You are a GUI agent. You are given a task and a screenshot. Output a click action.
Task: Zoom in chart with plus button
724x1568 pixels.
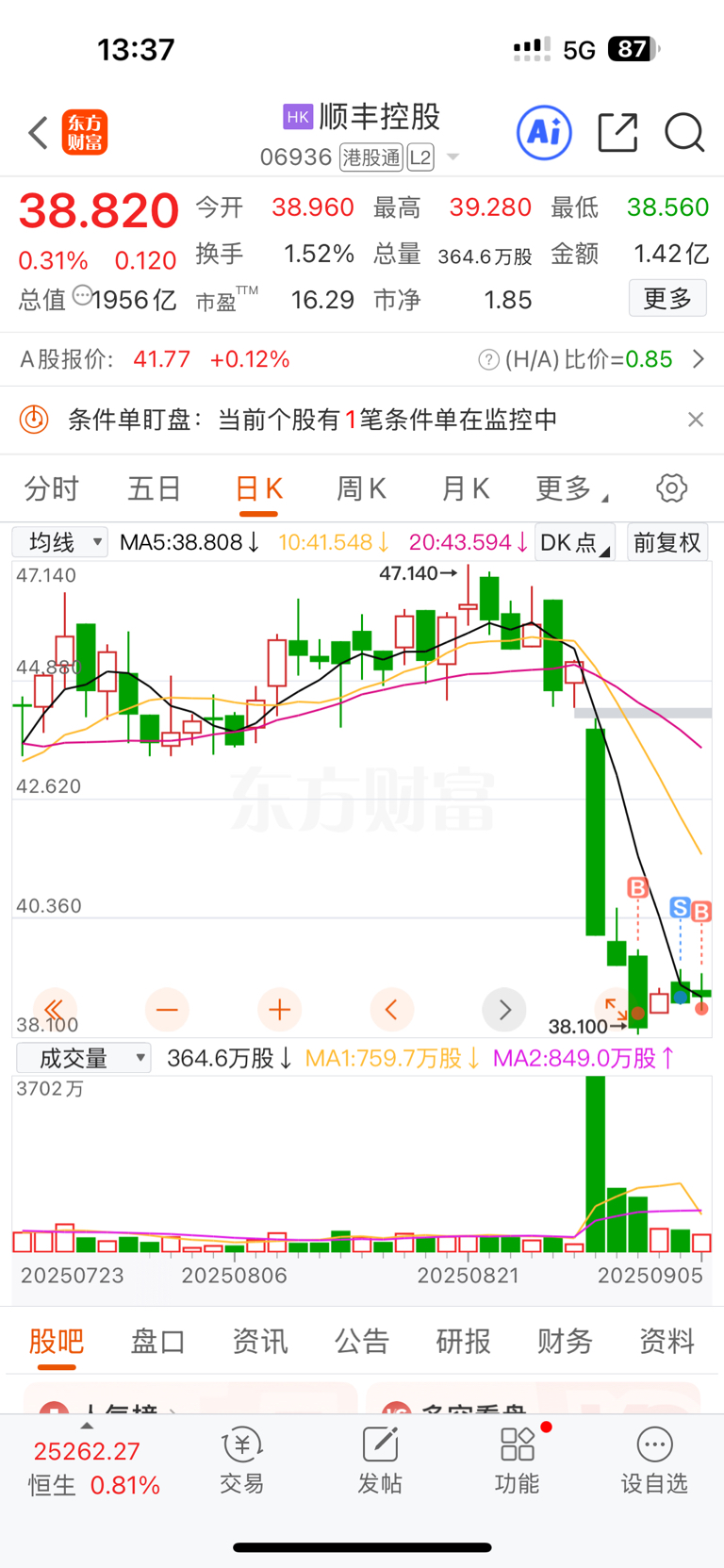coord(279,1010)
